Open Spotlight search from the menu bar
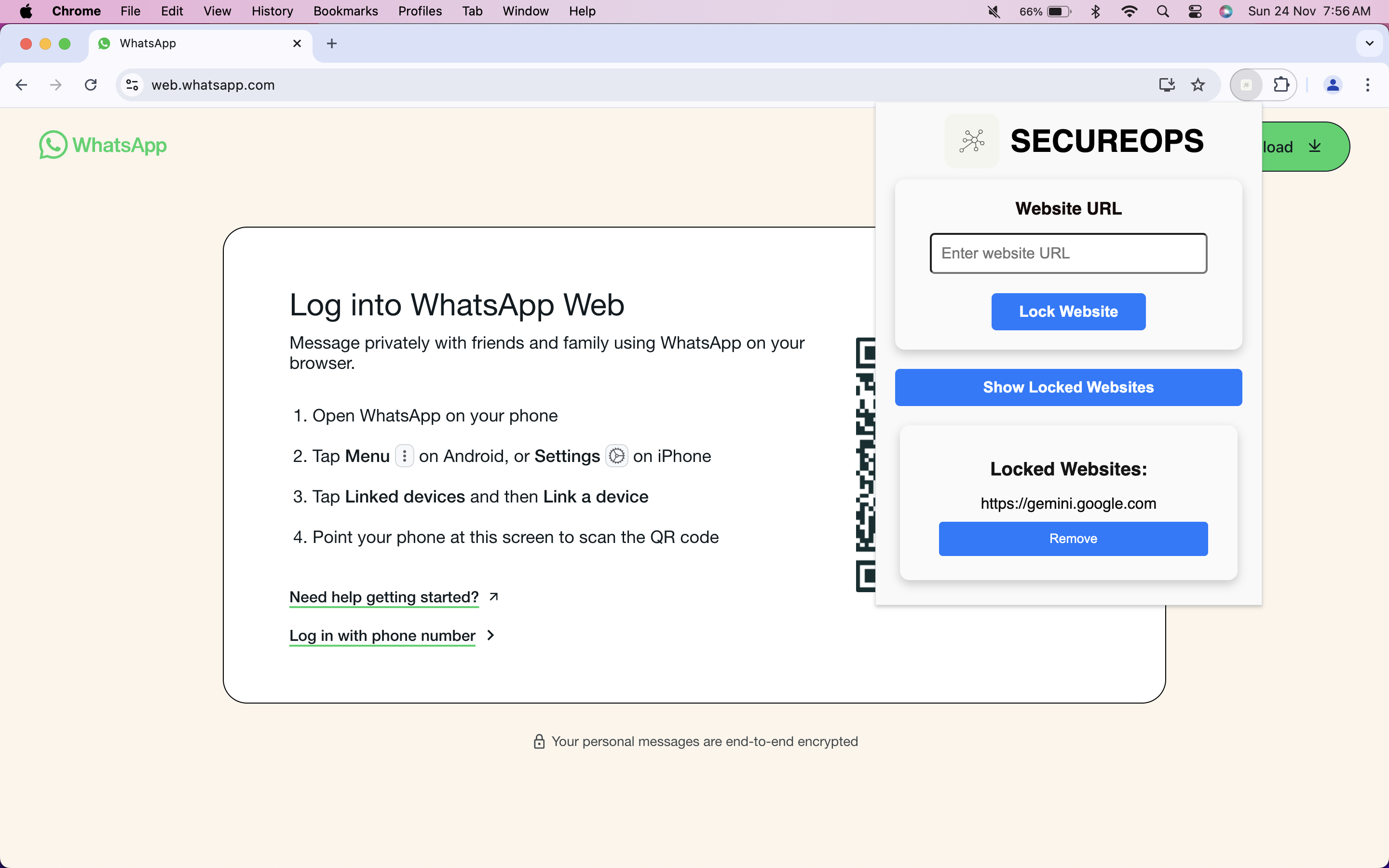This screenshot has height=868, width=1389. pos(1163,11)
